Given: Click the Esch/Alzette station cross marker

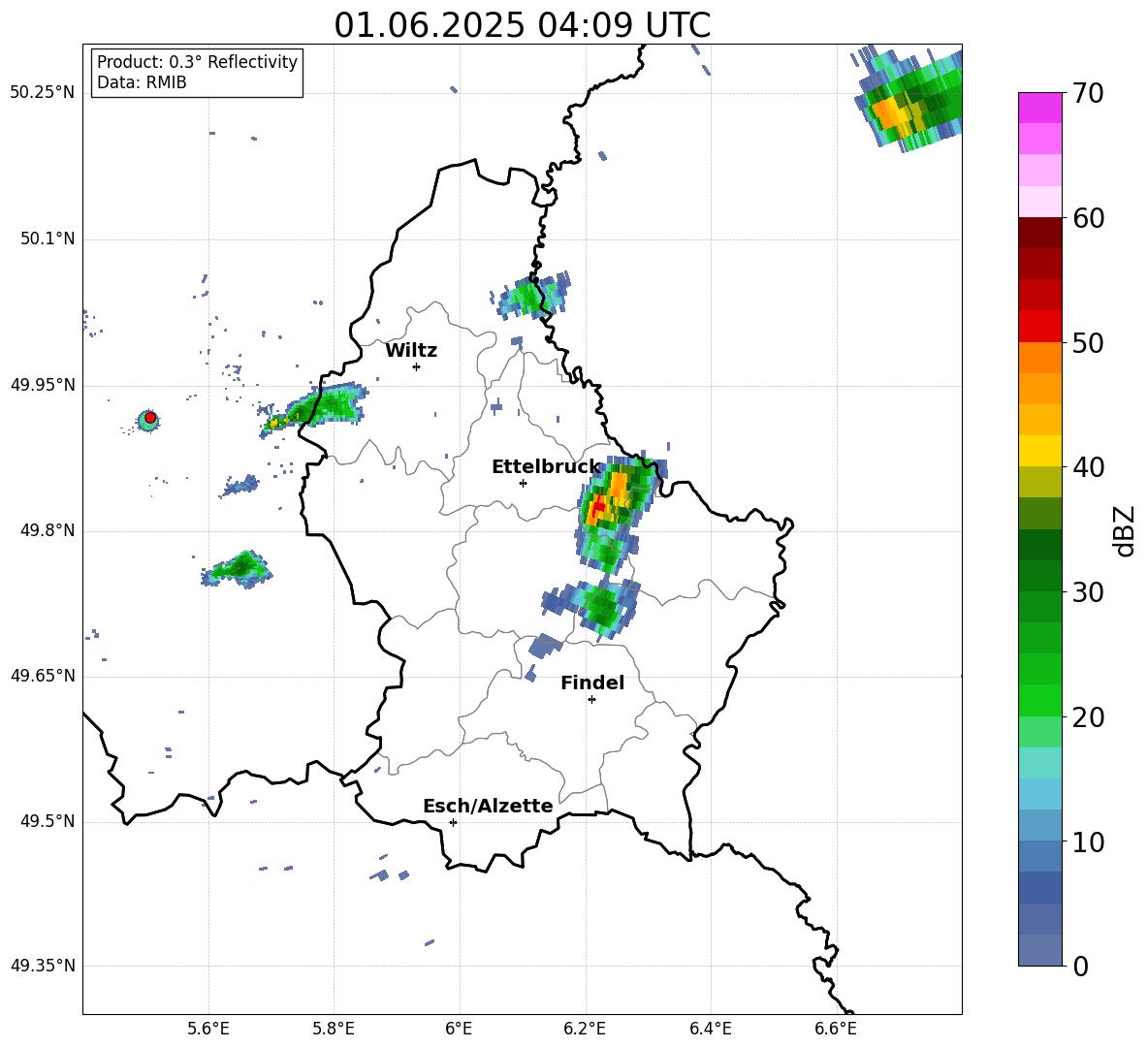Looking at the screenshot, I should pyautogui.click(x=453, y=822).
